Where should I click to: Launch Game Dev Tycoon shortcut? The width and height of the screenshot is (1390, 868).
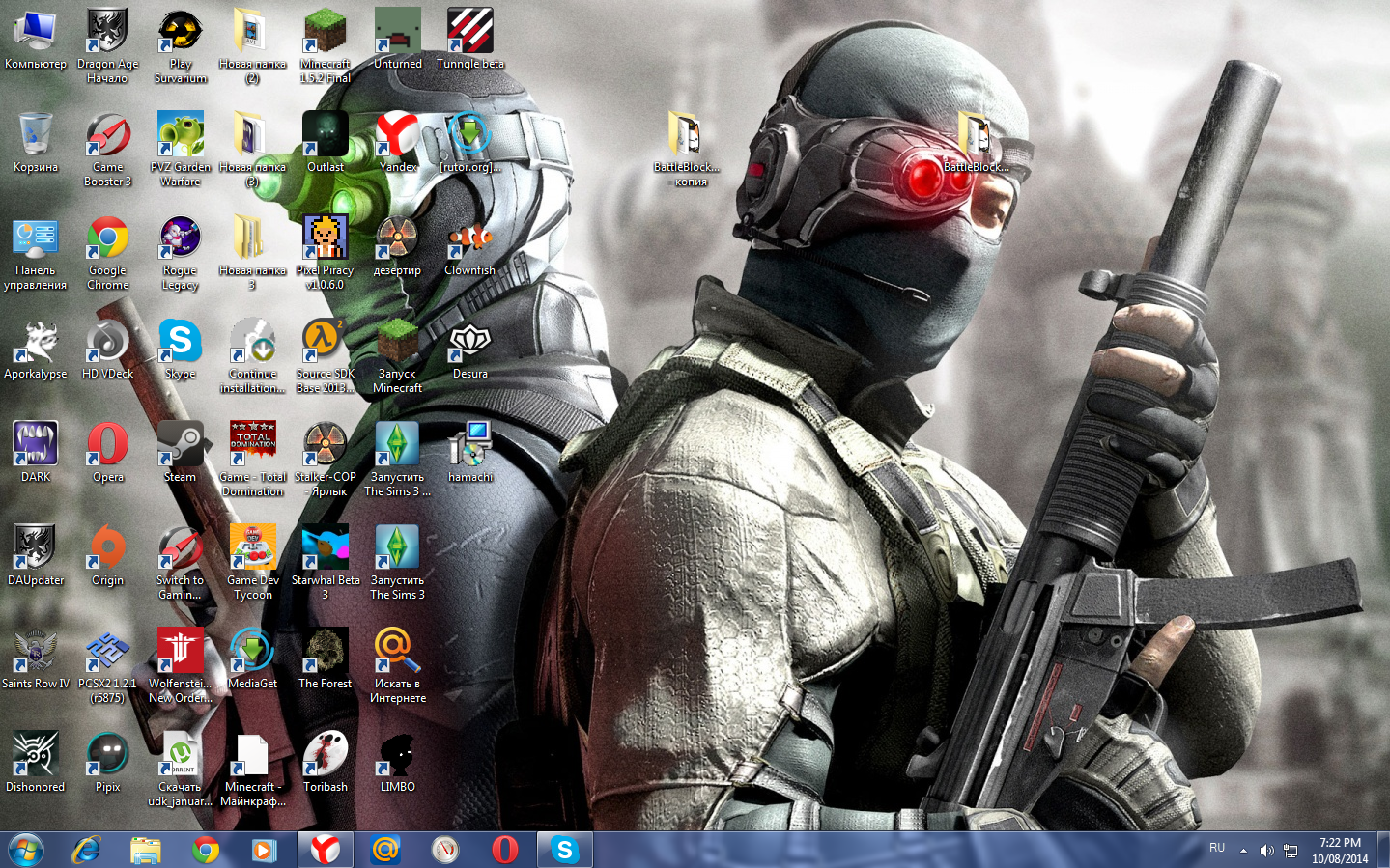(253, 562)
